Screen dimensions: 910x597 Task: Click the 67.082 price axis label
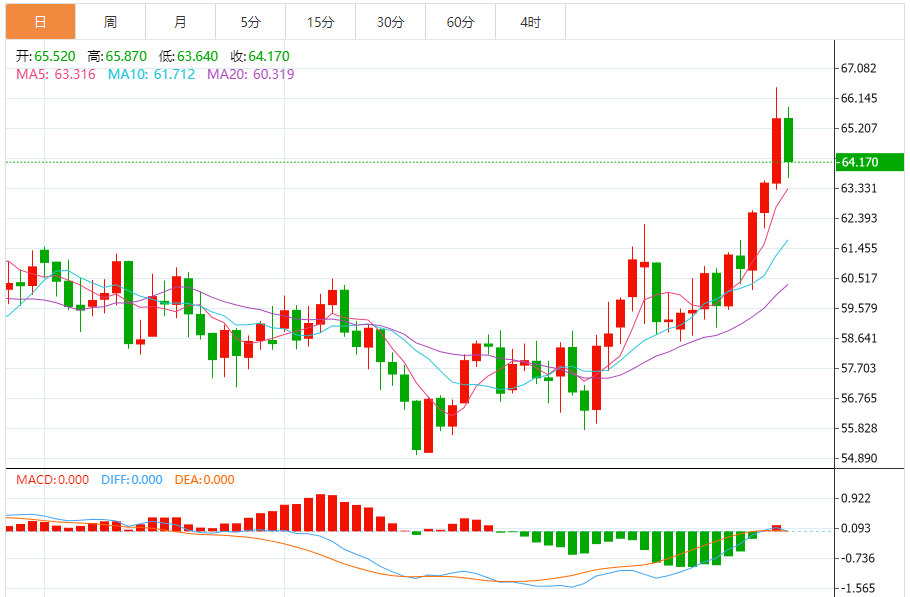(859, 69)
